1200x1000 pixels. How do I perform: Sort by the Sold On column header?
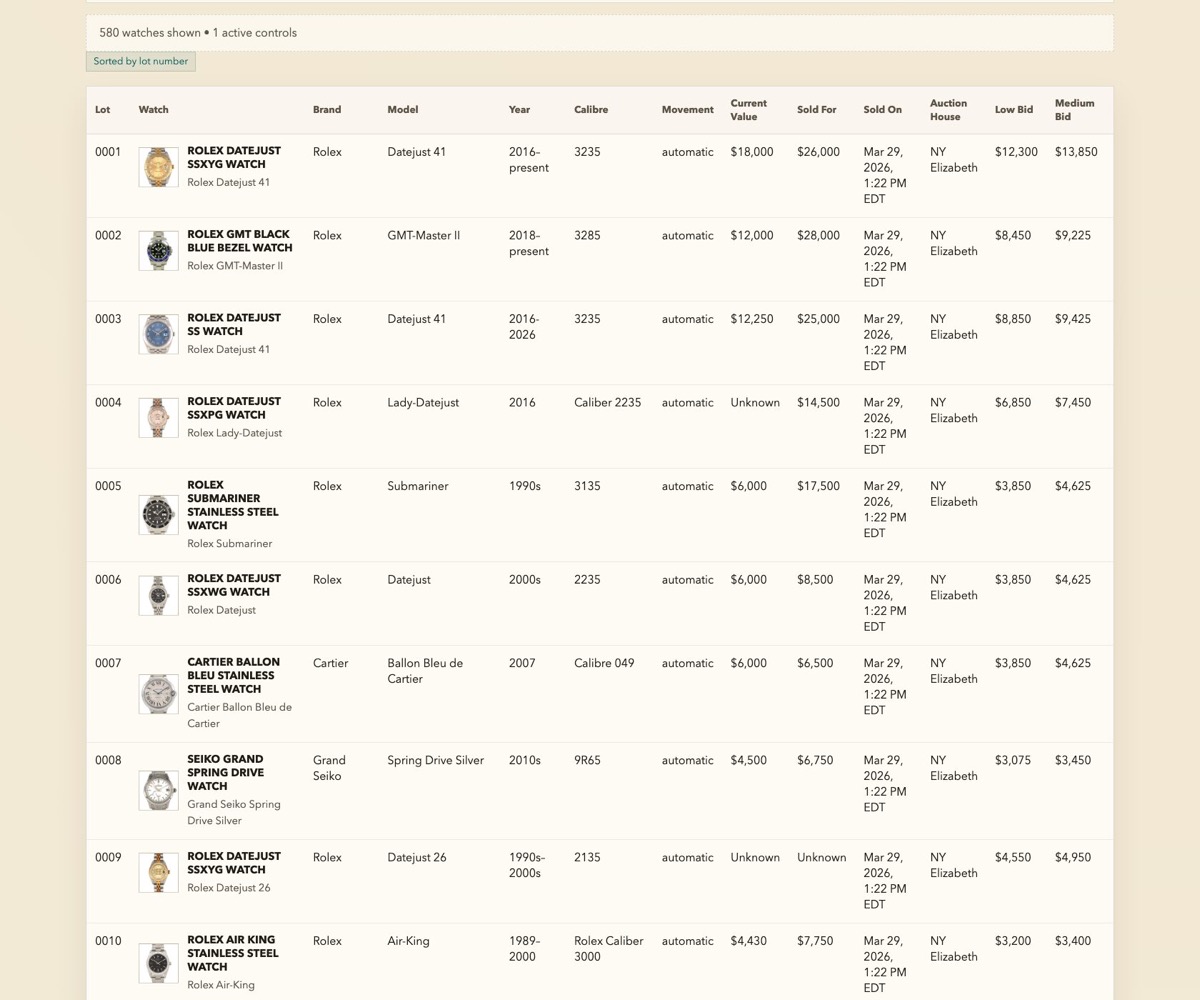(x=882, y=110)
